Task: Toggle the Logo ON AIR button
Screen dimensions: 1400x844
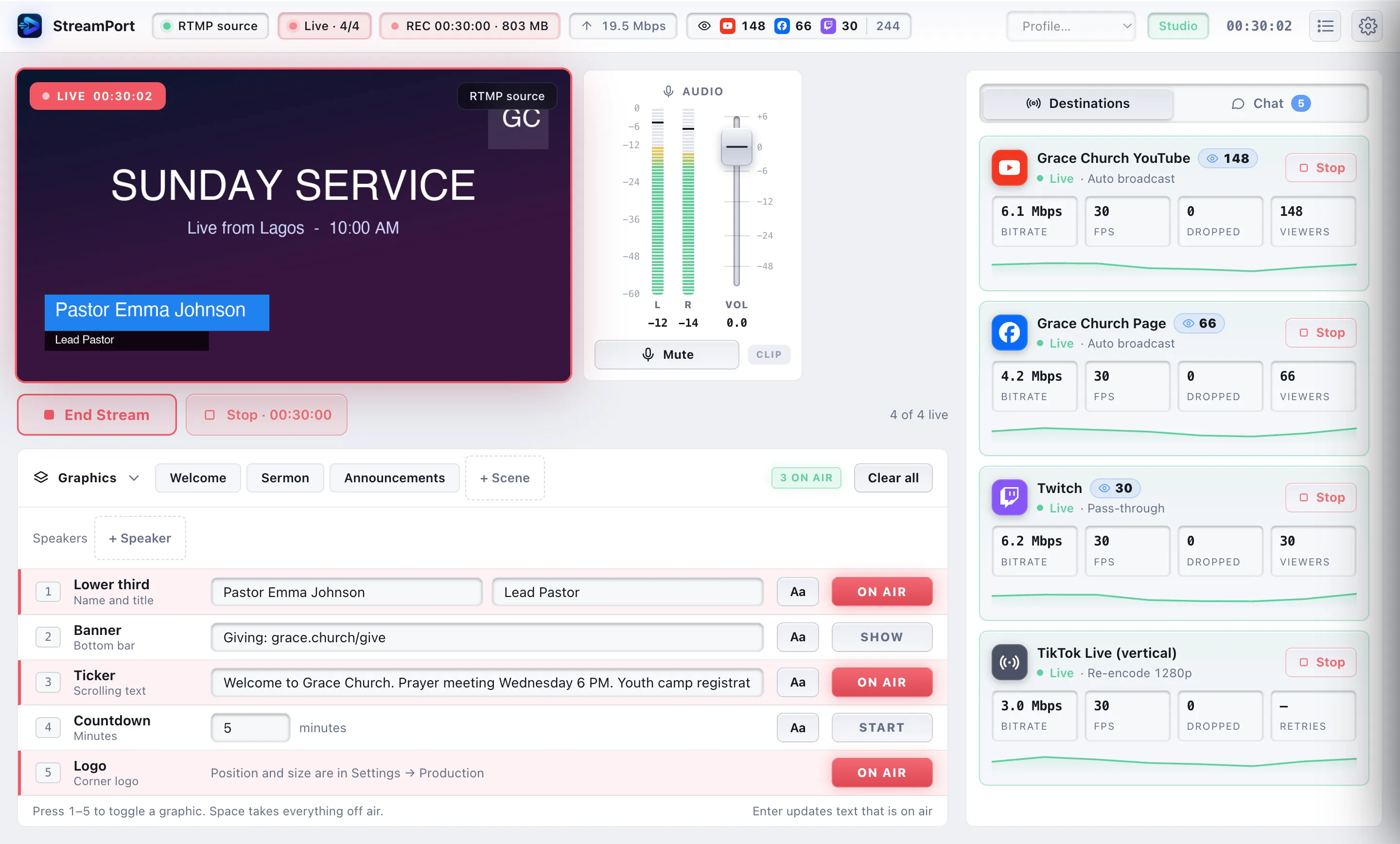Action: tap(882, 773)
